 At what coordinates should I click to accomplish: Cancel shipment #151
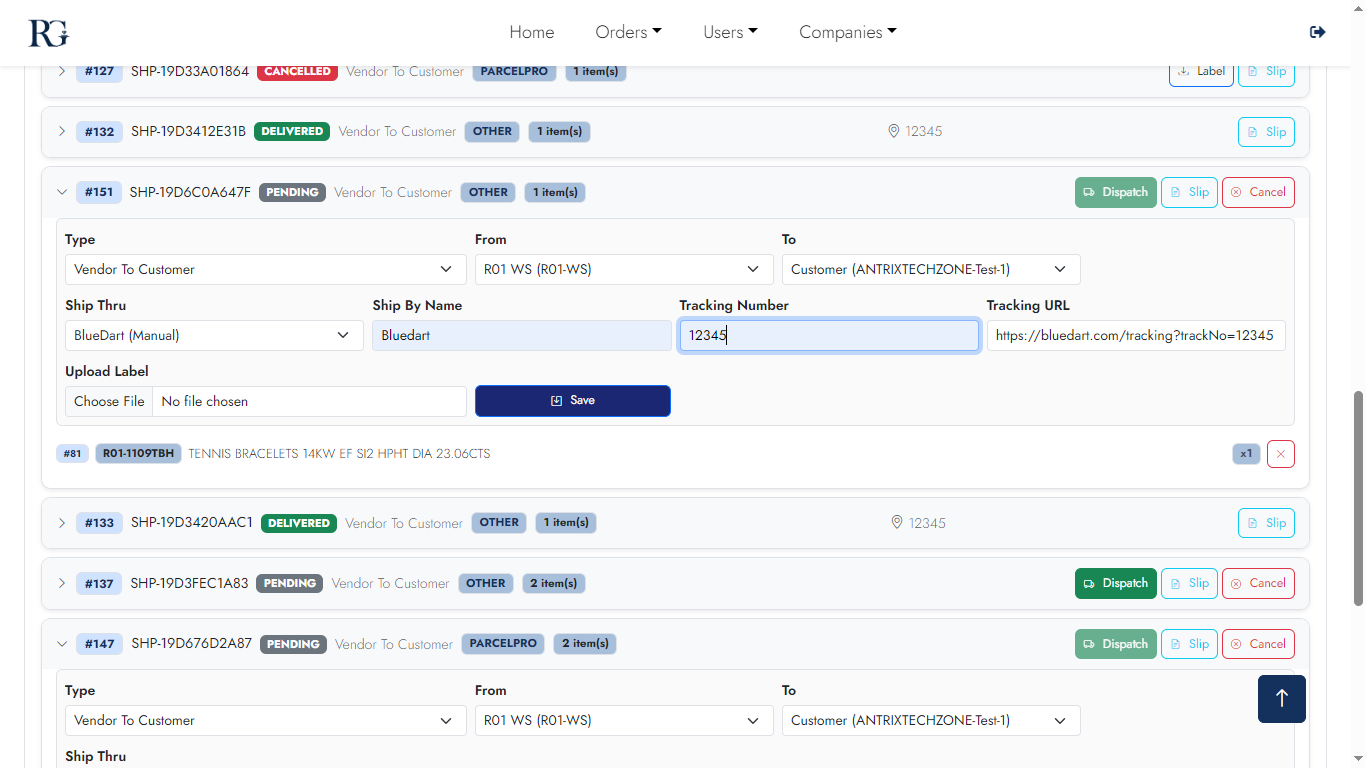(x=1257, y=192)
